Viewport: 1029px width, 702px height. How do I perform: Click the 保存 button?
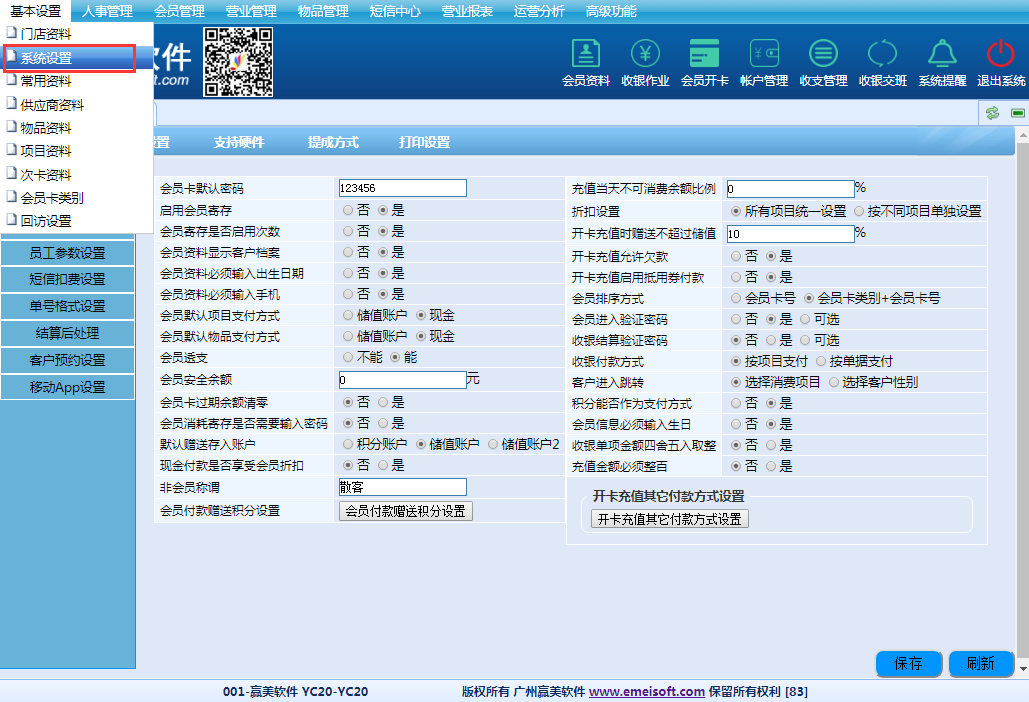(x=908, y=664)
